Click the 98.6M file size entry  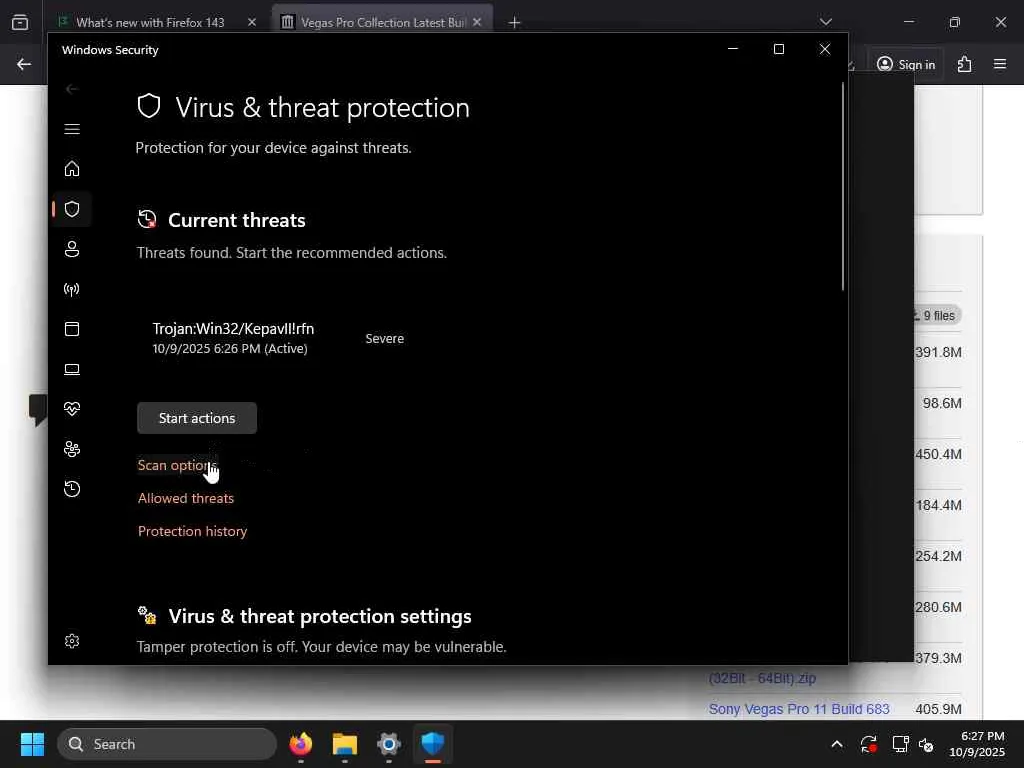[x=942, y=404]
